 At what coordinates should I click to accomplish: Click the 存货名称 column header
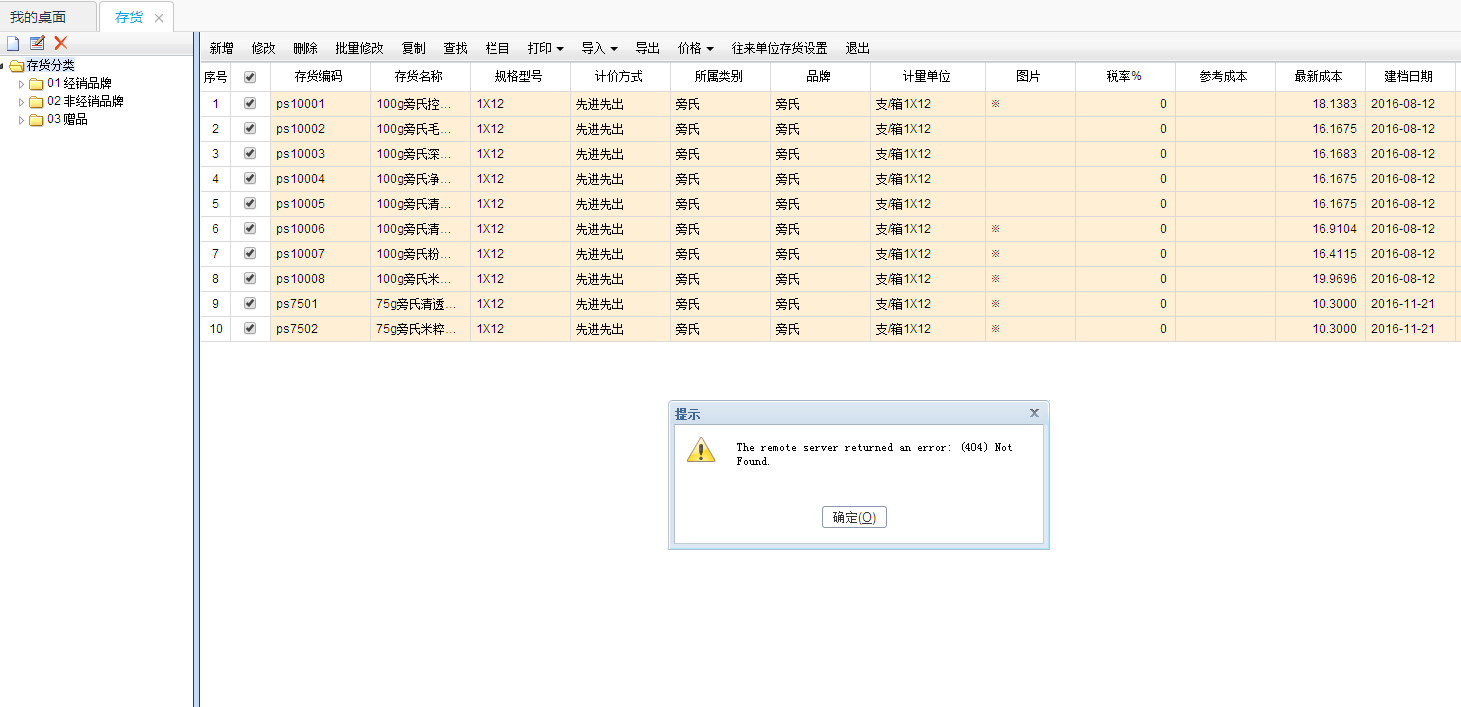(x=420, y=77)
